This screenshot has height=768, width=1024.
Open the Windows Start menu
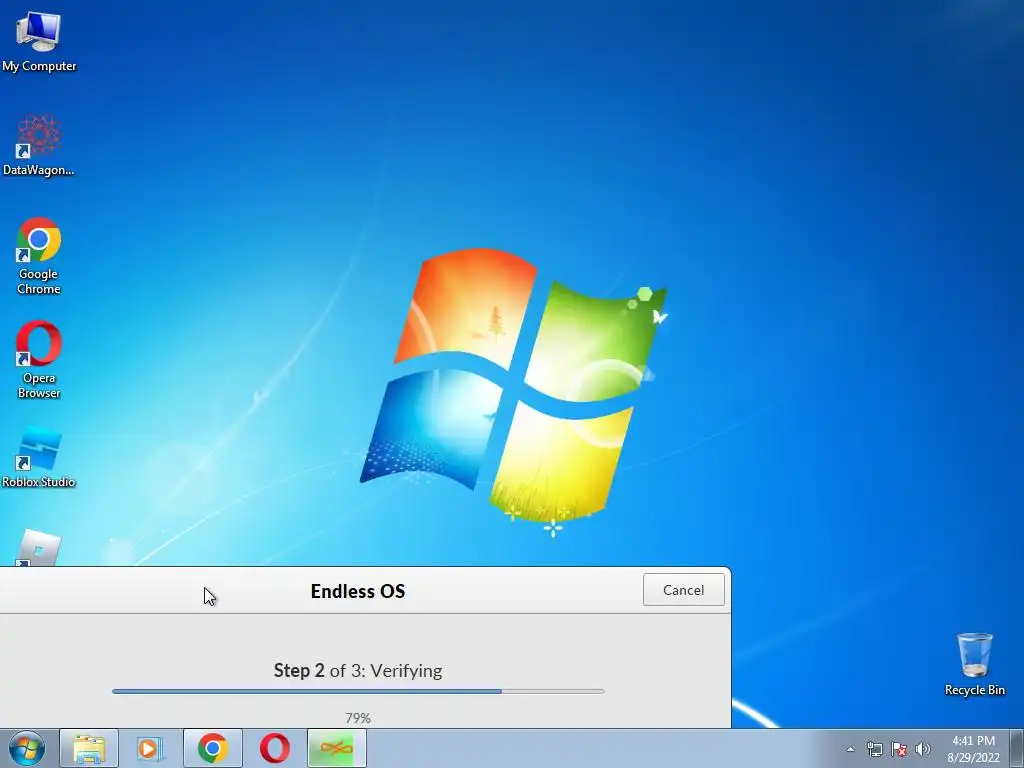(x=27, y=748)
